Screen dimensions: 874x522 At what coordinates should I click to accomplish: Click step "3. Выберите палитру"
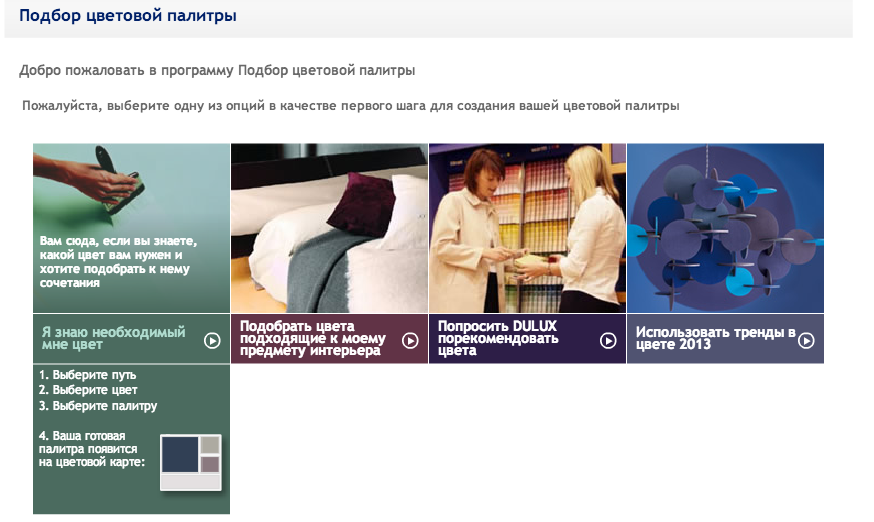(x=97, y=406)
